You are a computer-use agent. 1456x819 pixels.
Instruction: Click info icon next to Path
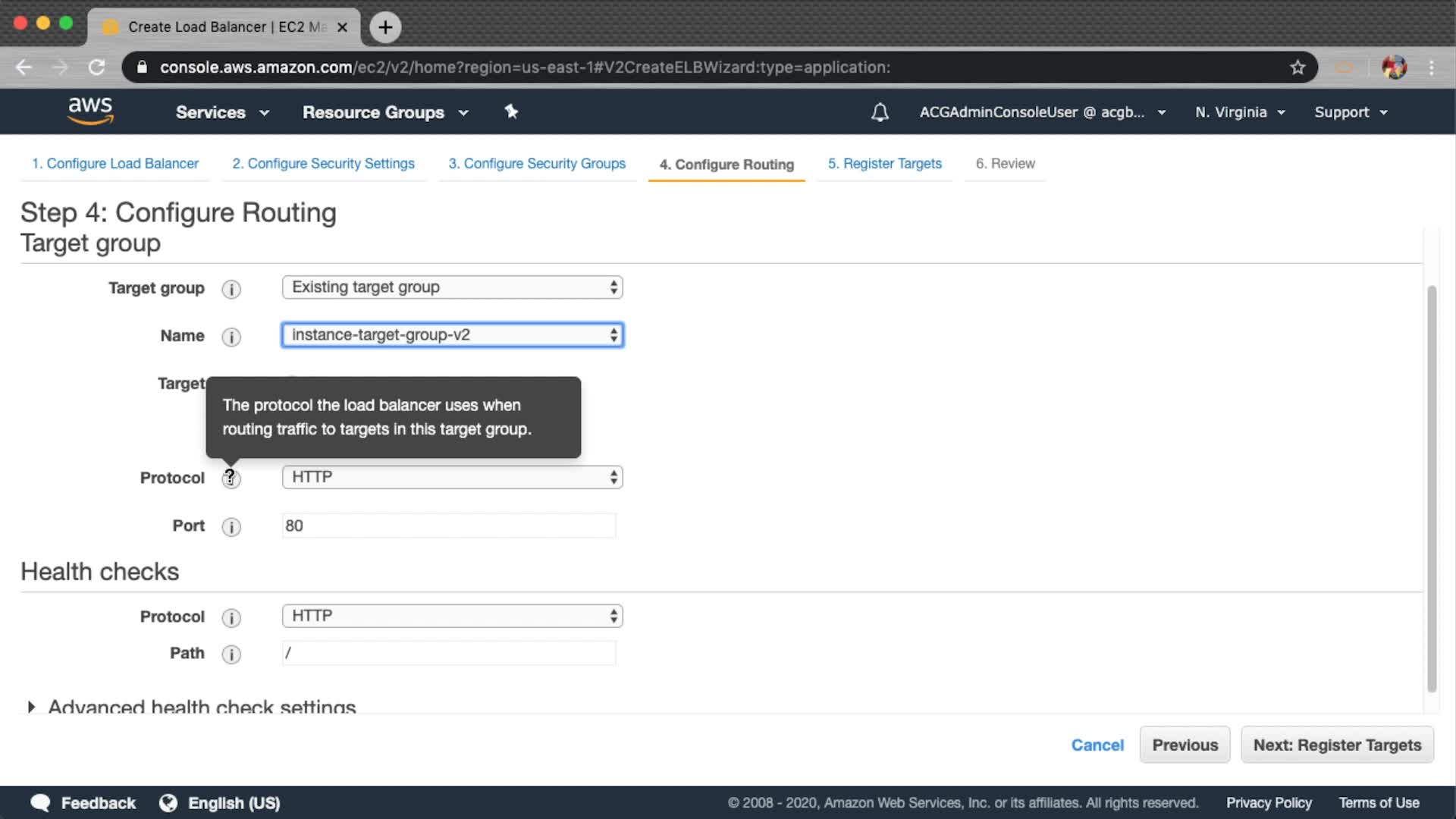pyautogui.click(x=231, y=654)
